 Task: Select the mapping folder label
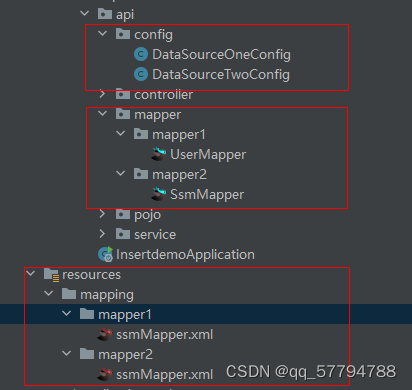pos(107,295)
